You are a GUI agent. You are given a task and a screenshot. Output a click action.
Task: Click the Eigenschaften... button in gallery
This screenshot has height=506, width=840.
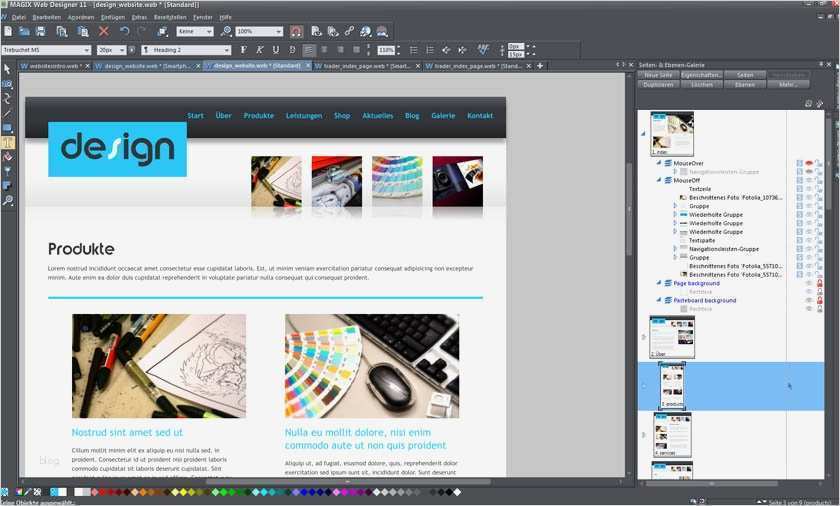click(701, 75)
